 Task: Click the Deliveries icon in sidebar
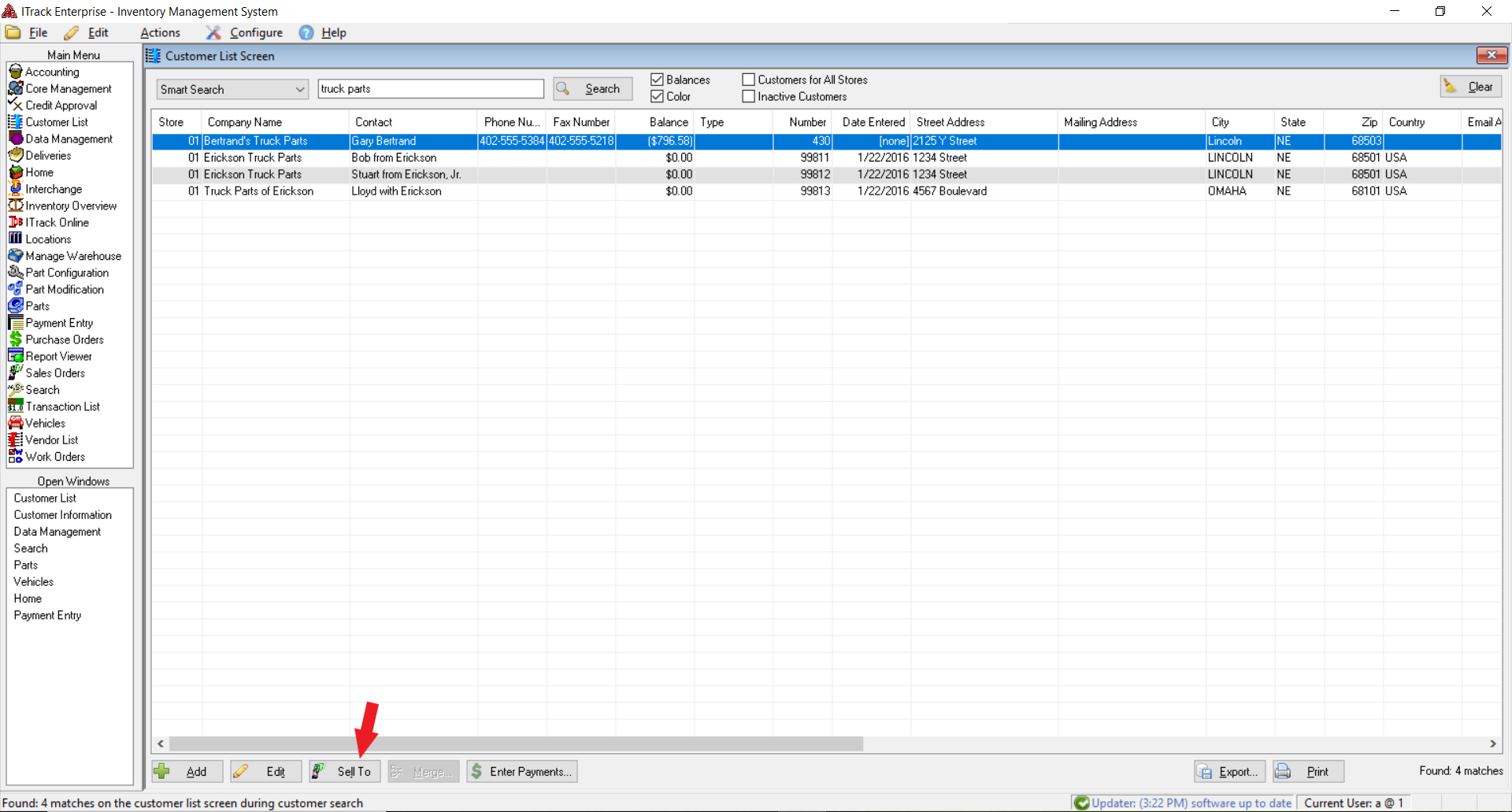15,155
